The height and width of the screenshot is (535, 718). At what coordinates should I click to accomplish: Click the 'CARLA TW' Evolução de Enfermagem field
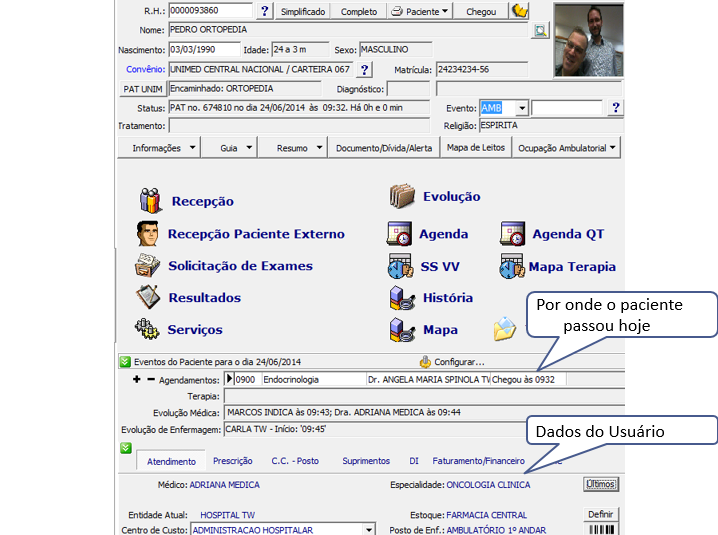[x=375, y=429]
